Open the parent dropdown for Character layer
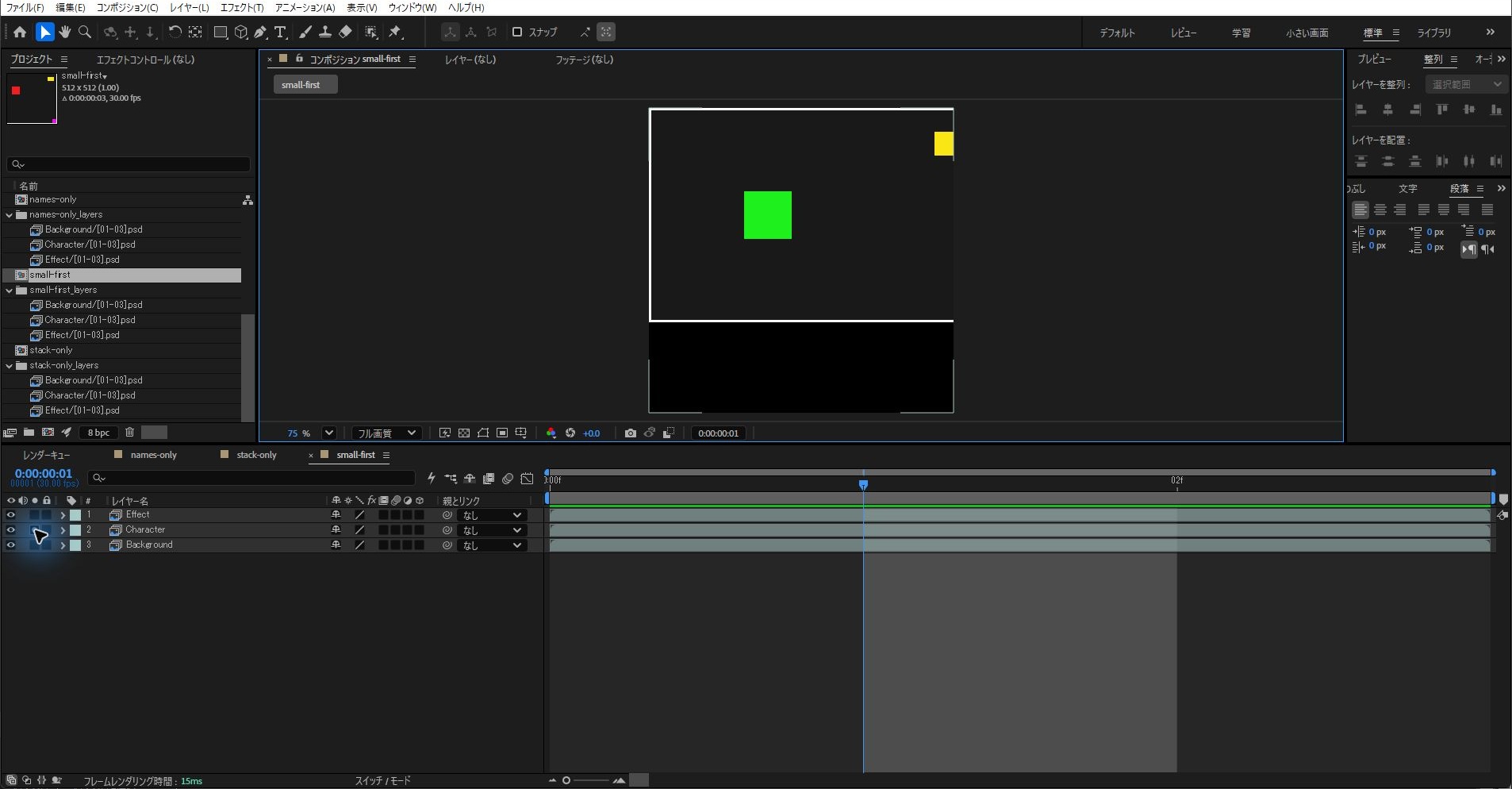The image size is (1512, 789). (x=492, y=530)
